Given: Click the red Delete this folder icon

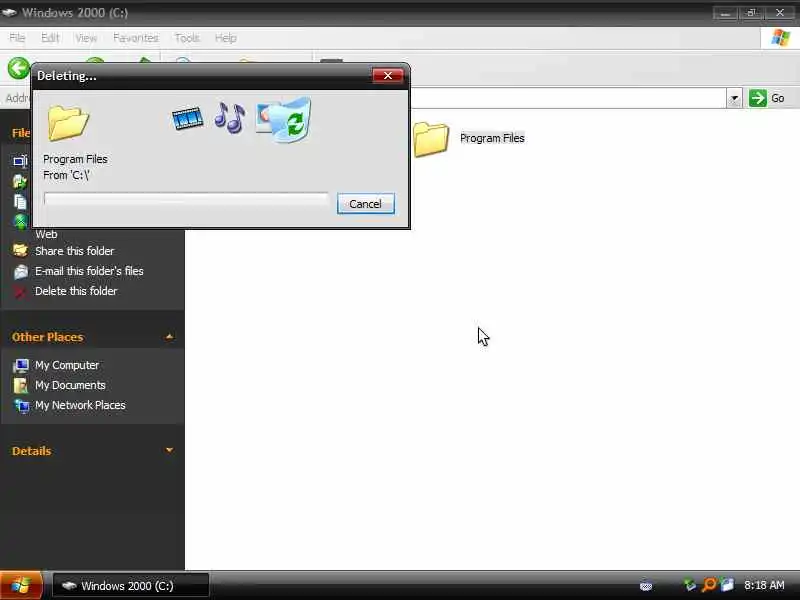Looking at the screenshot, I should click(x=20, y=292).
